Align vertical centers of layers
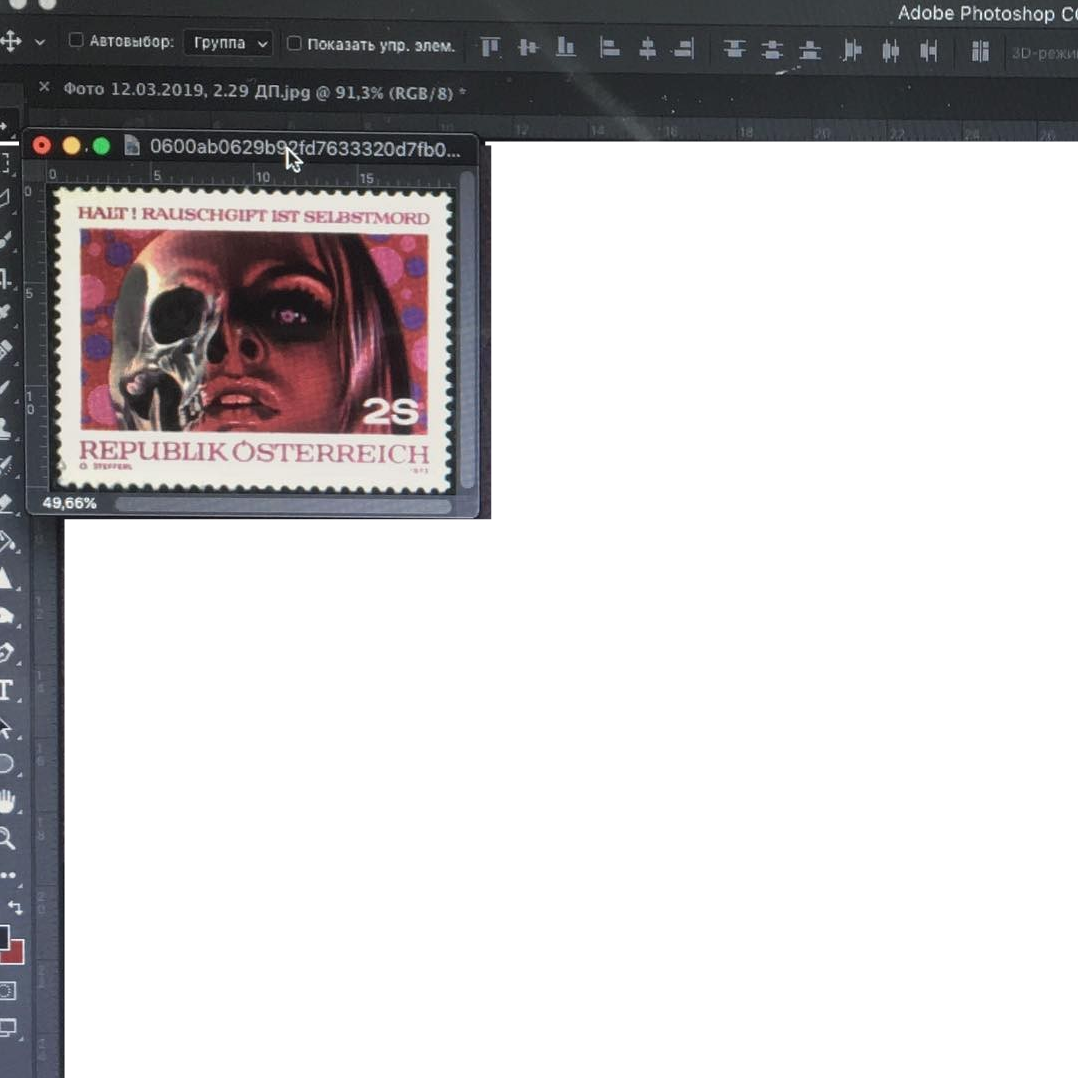 pos(528,47)
